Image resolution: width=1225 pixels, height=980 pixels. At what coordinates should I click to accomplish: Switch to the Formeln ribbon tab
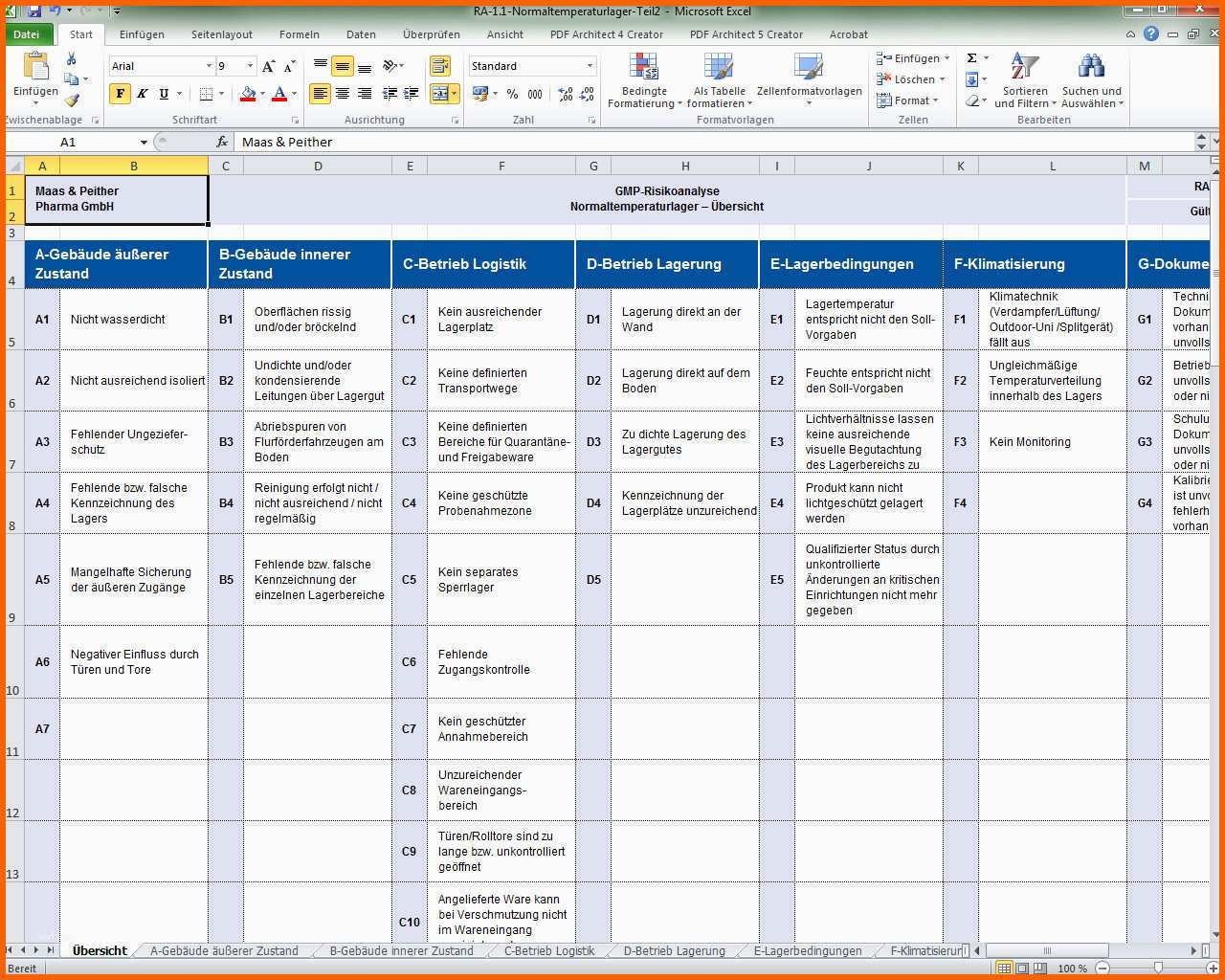(300, 34)
